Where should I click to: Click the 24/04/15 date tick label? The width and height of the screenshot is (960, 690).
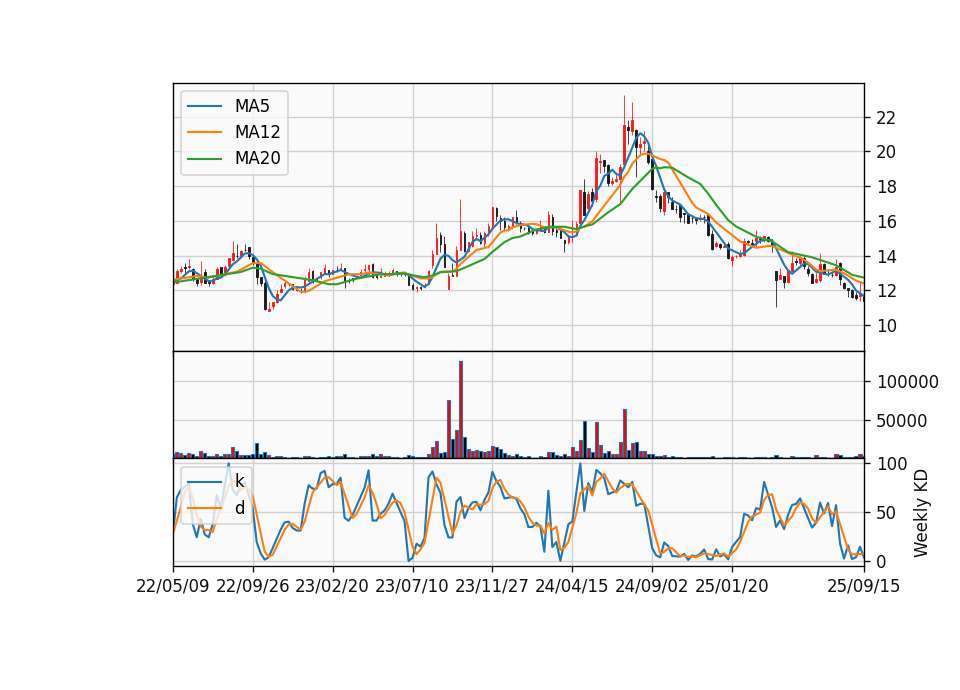(572, 586)
